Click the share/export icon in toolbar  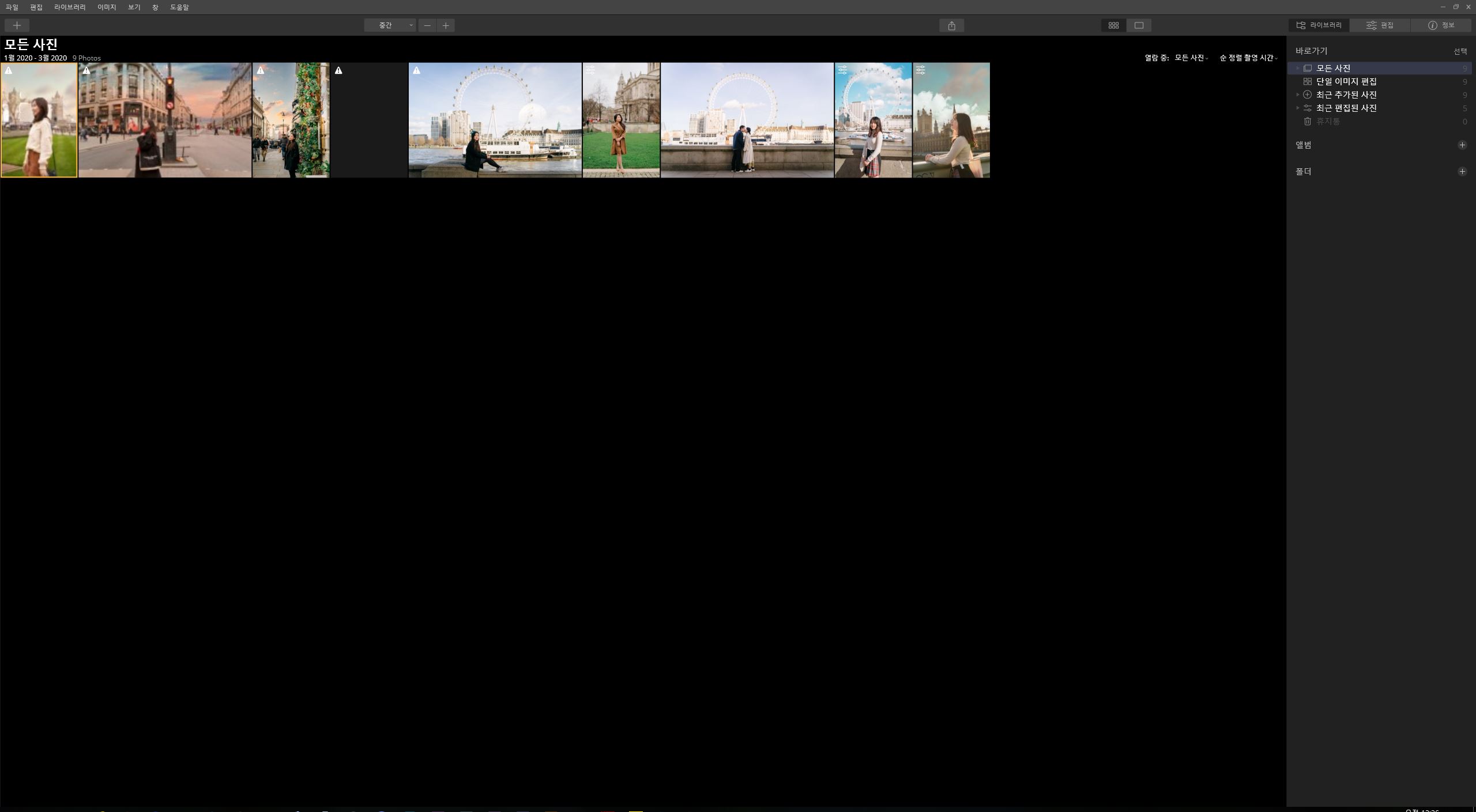951,25
